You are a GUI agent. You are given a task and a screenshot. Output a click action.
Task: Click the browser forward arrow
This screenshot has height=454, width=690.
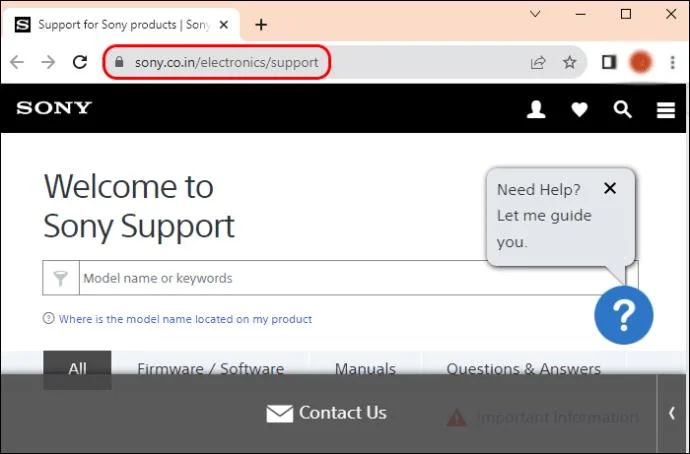[48, 62]
